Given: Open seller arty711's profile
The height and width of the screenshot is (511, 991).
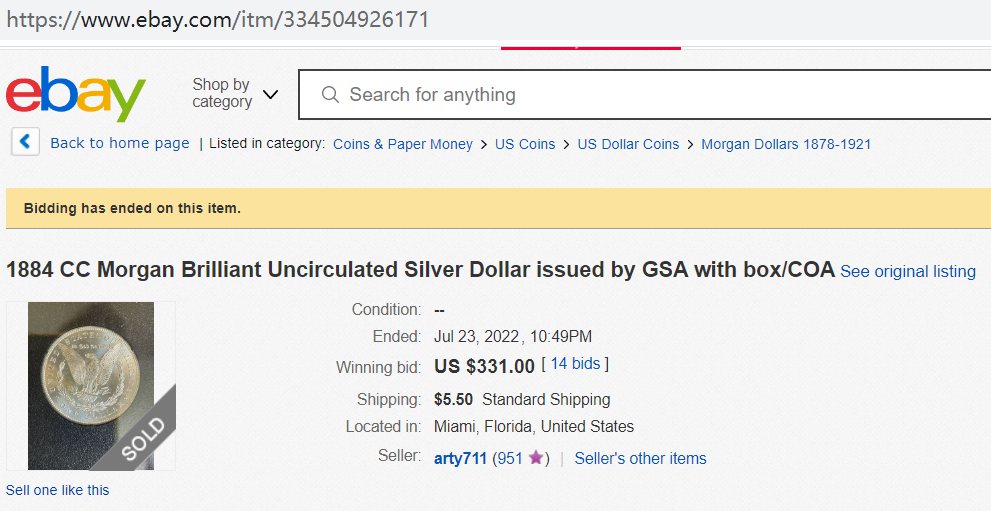Looking at the screenshot, I should tap(460, 458).
